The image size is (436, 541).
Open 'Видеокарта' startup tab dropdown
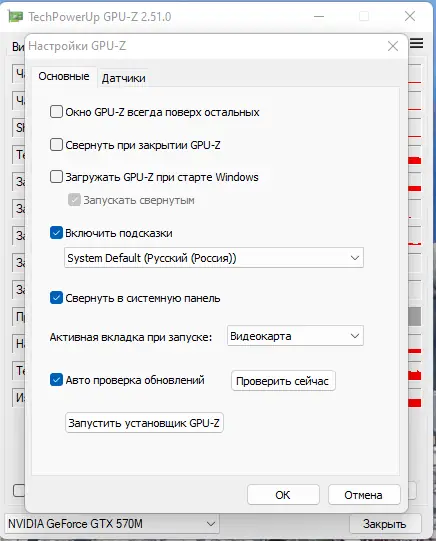click(x=295, y=336)
